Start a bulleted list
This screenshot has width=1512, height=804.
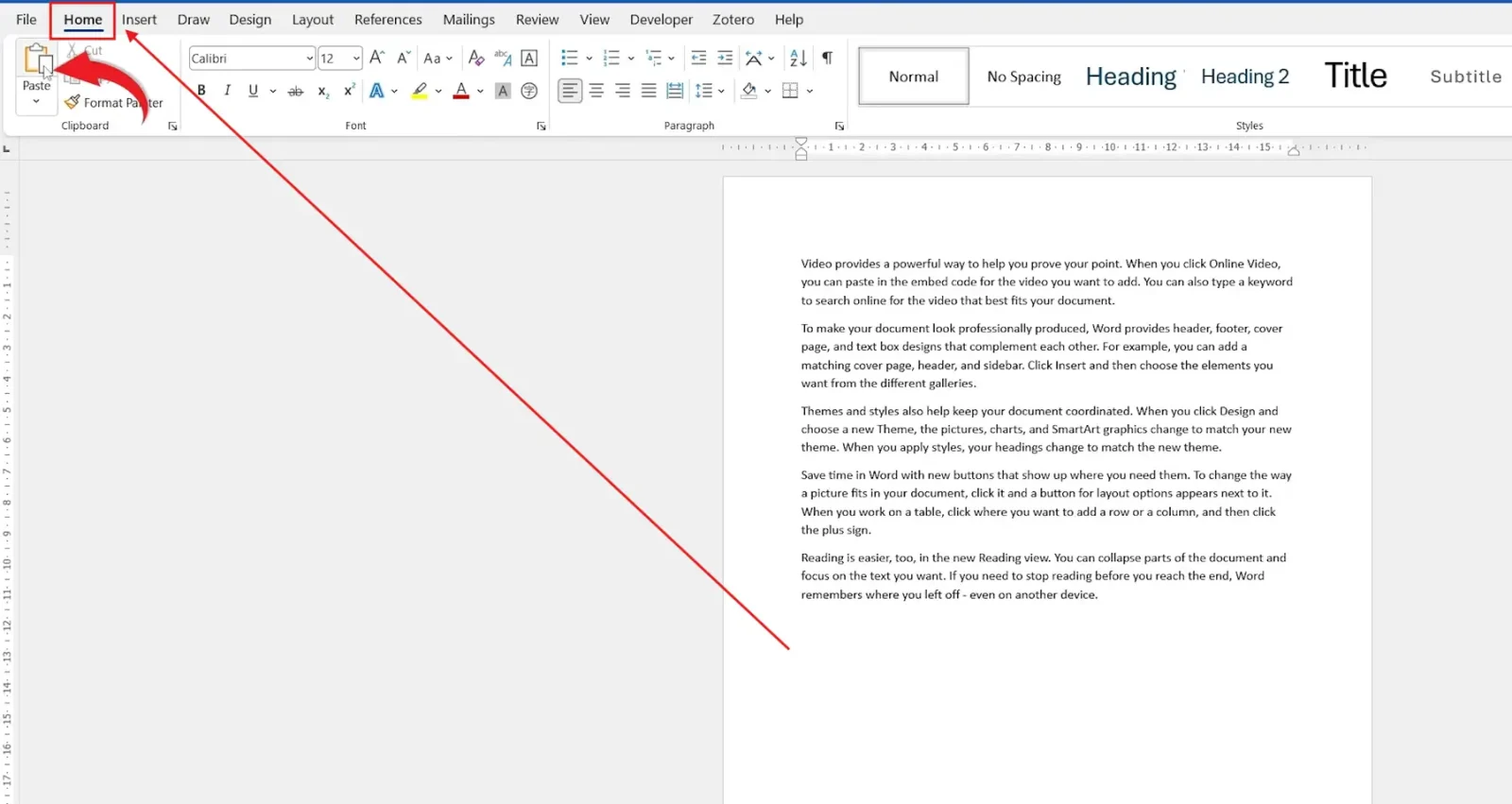click(569, 58)
